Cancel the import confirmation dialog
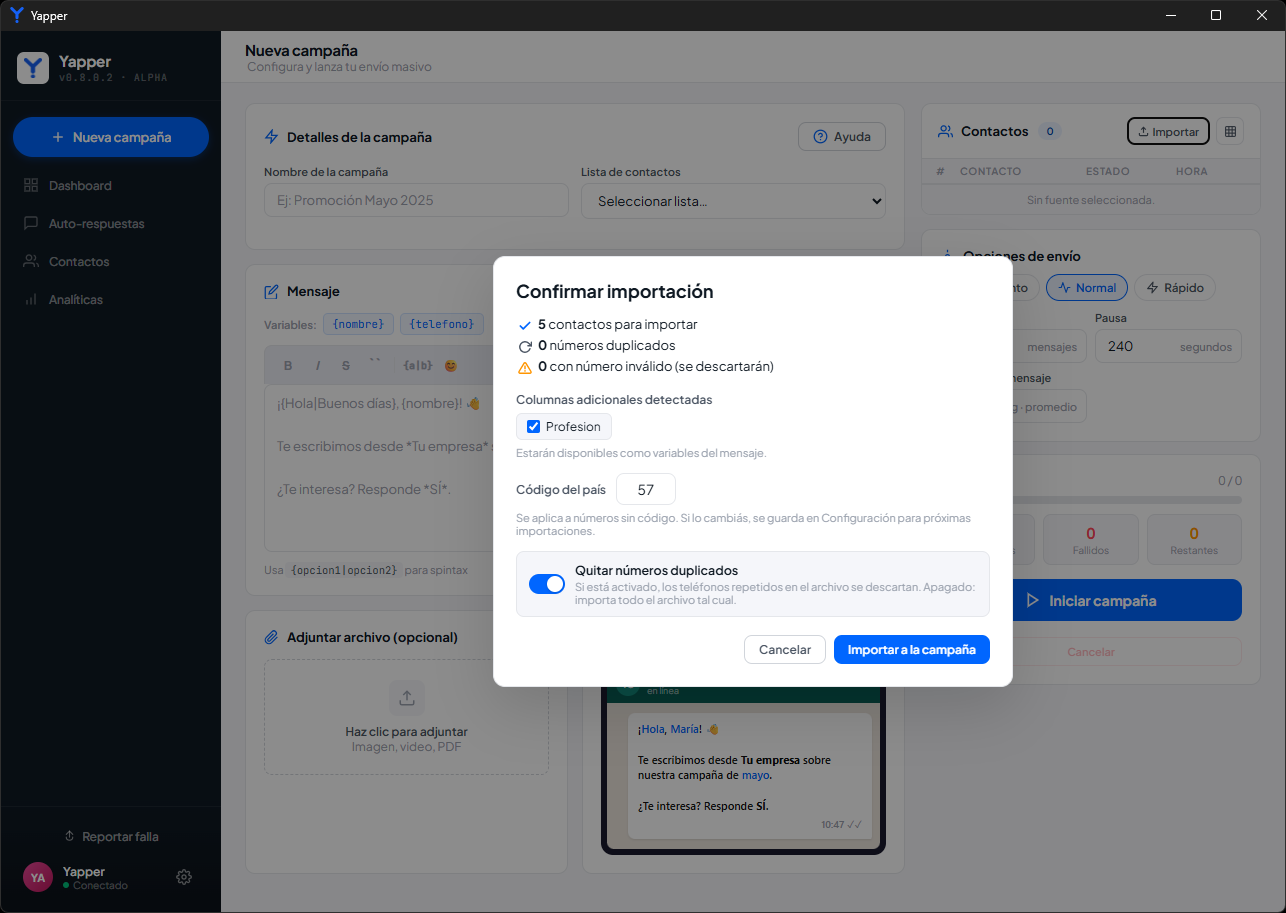 pos(785,649)
